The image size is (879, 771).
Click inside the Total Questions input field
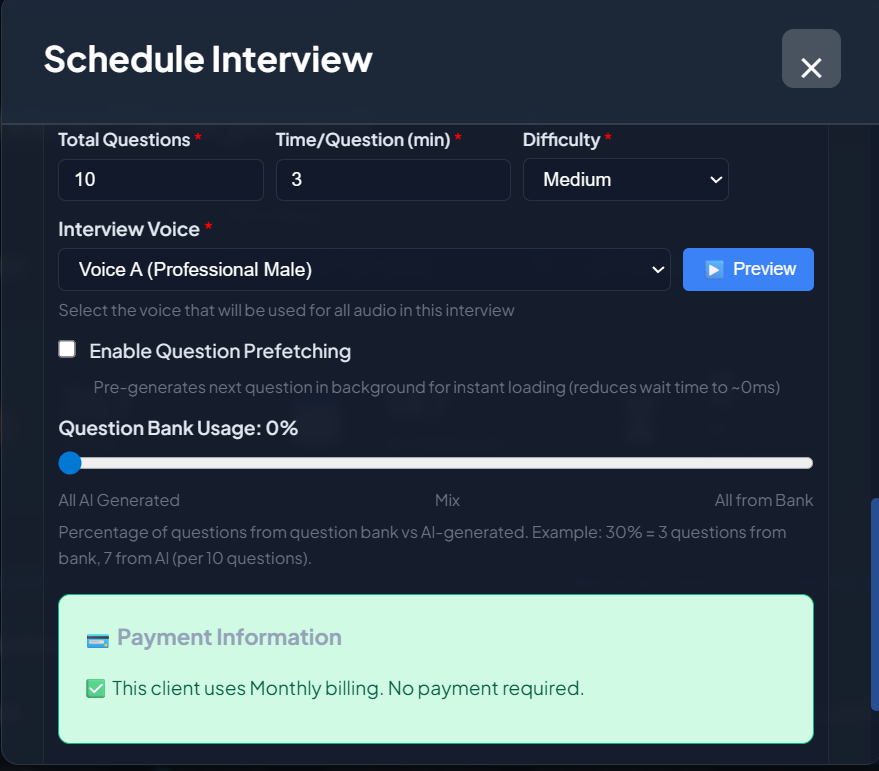tap(160, 179)
